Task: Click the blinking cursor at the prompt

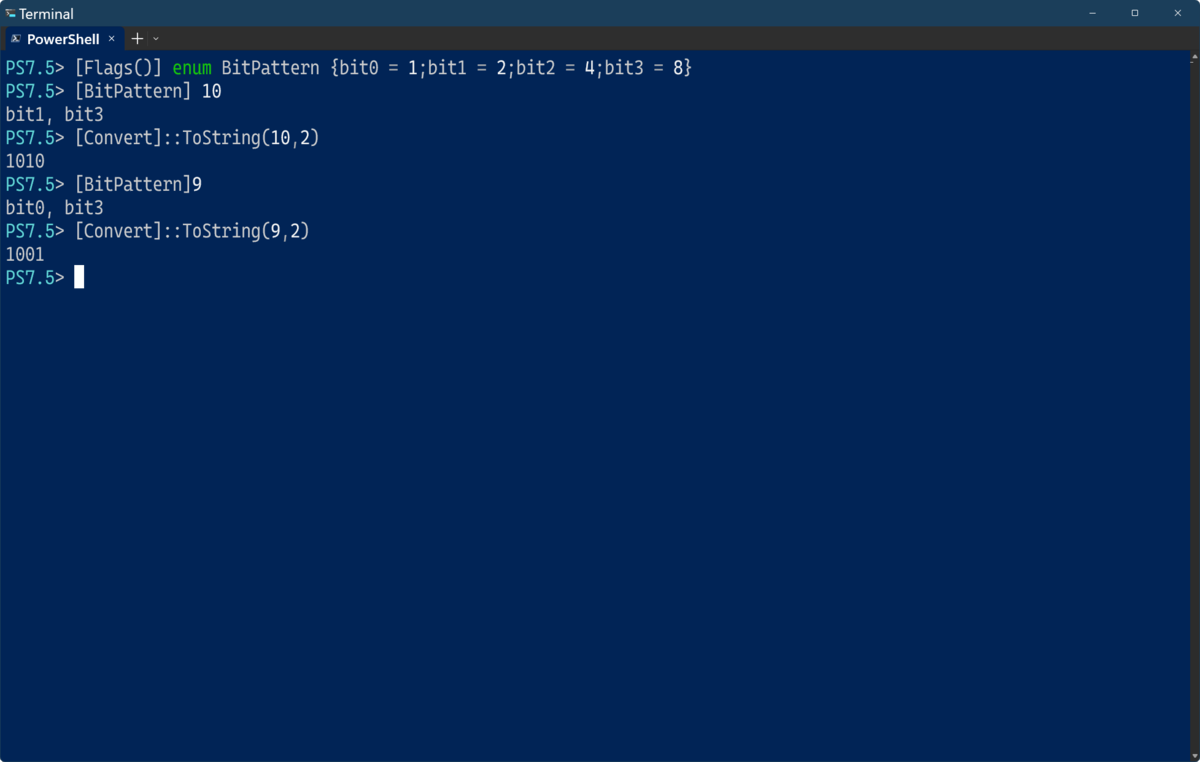Action: (x=78, y=277)
